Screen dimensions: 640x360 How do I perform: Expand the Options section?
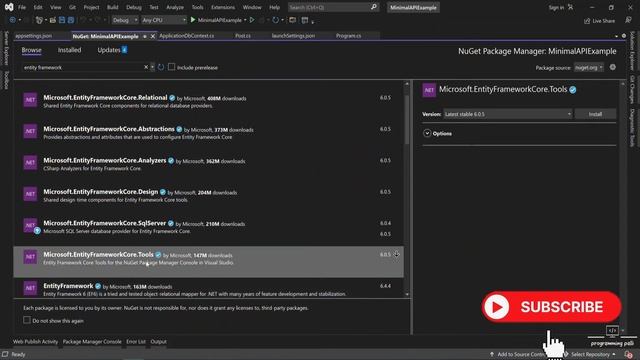coord(427,133)
